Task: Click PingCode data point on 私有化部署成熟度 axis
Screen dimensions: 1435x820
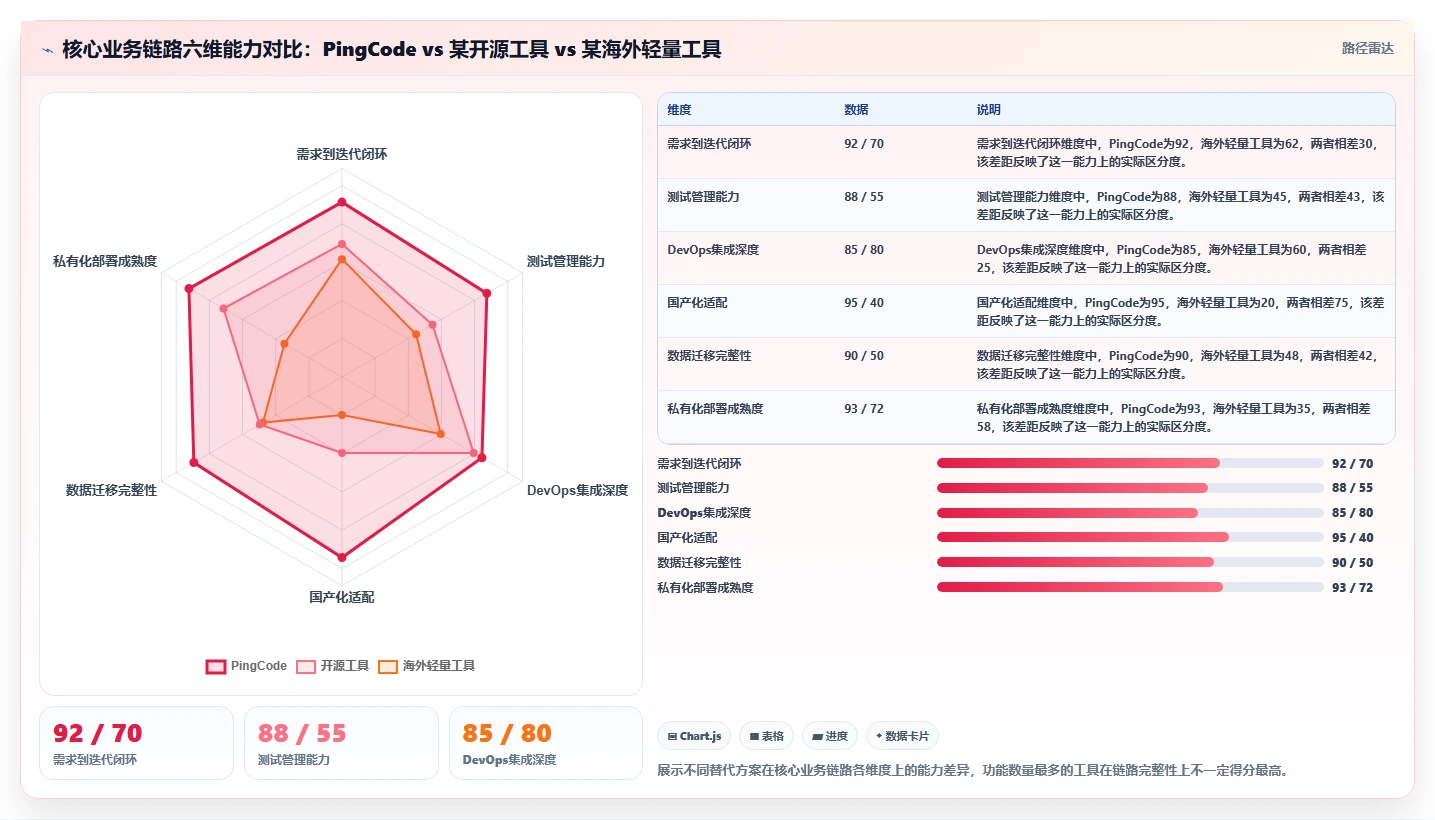Action: pos(189,289)
